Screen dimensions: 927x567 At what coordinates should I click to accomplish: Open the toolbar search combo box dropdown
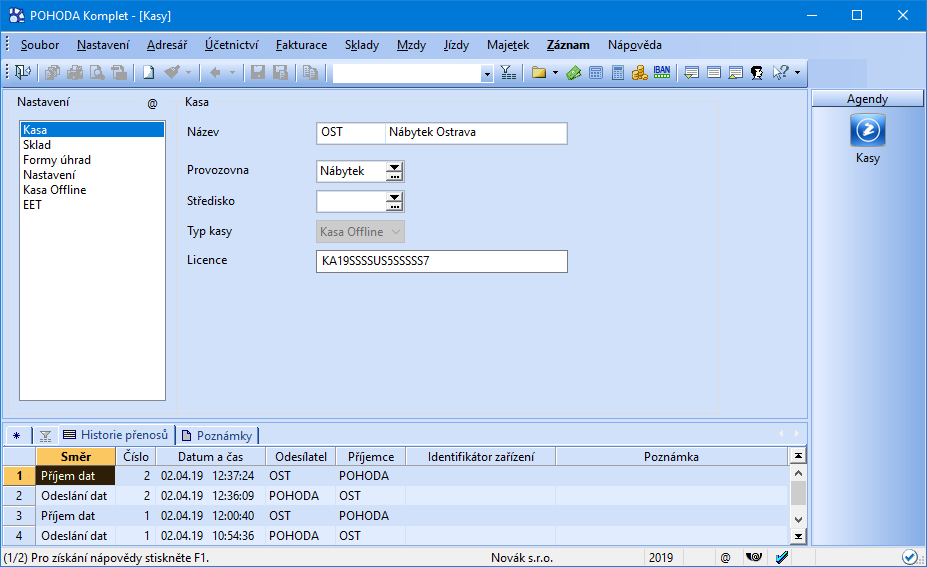(x=487, y=74)
